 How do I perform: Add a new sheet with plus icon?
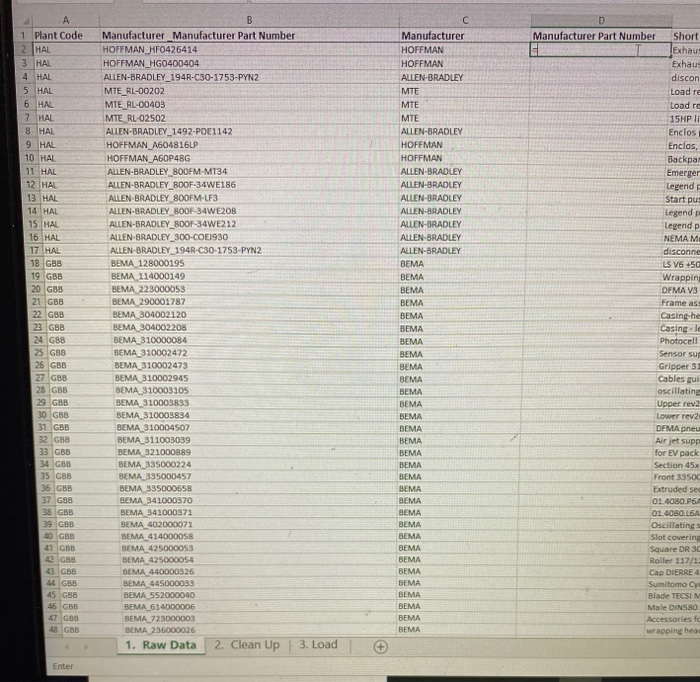coord(380,647)
